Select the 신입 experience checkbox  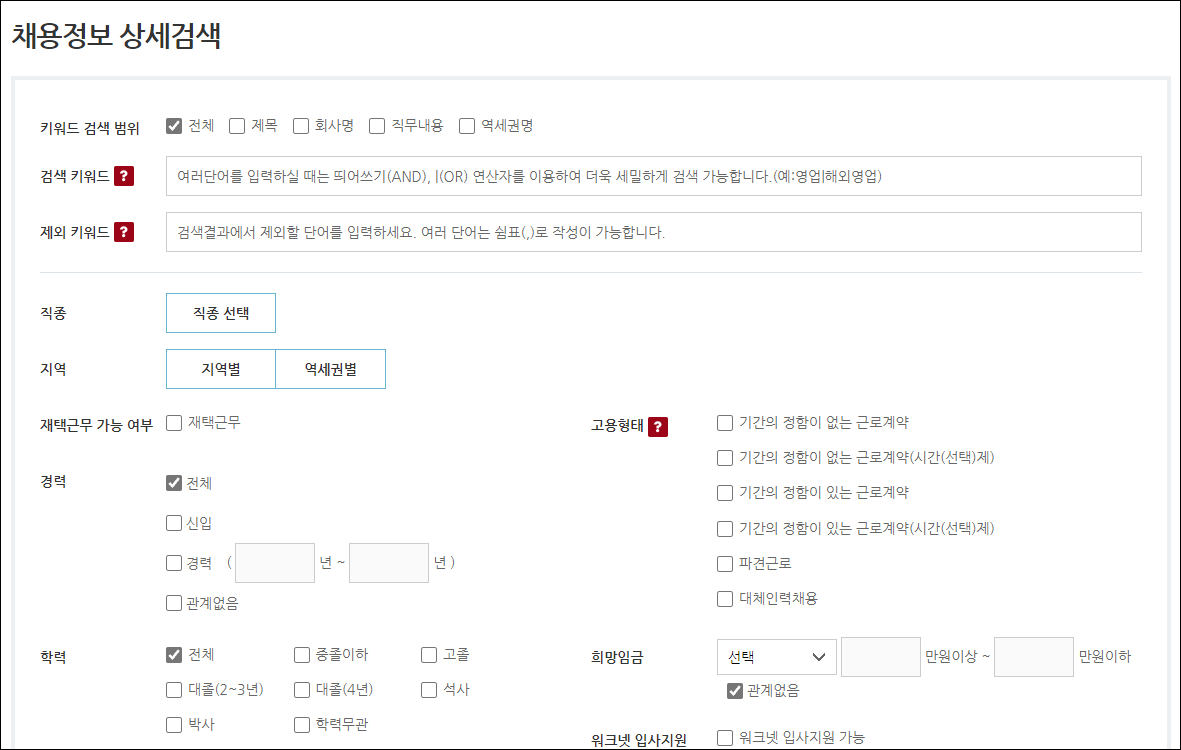pos(174,523)
